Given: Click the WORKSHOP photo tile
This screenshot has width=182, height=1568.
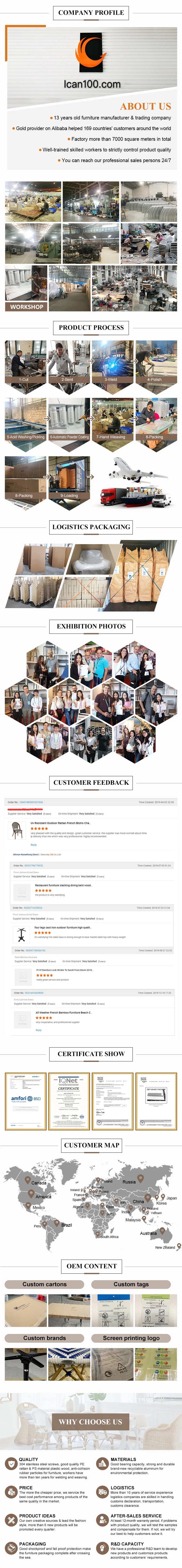Looking at the screenshot, I should tap(25, 289).
